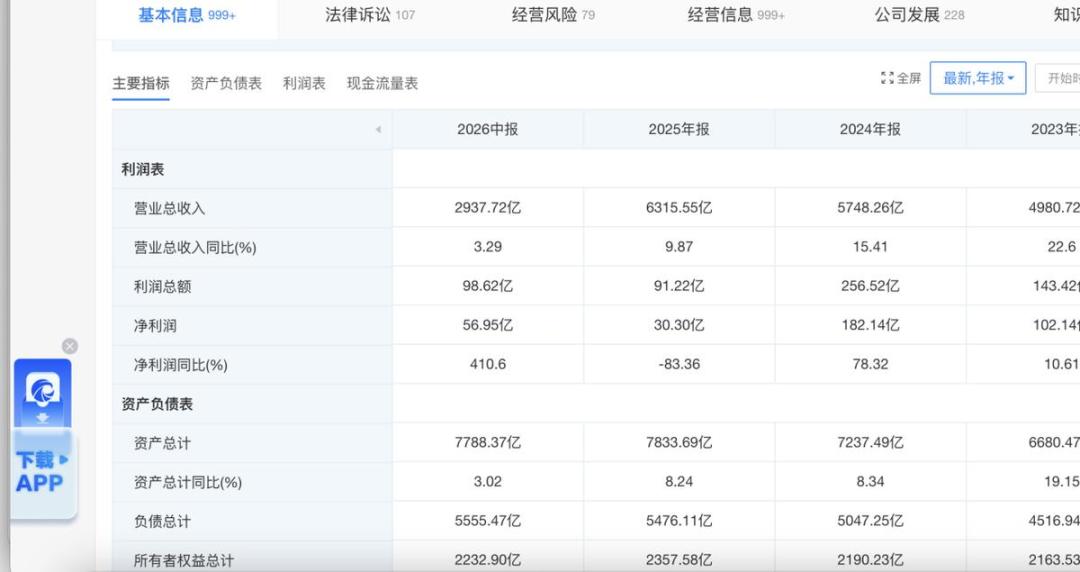This screenshot has height=572, width=1080.
Task: Click the 7788.37亿 total assets cell
Action: (x=488, y=442)
